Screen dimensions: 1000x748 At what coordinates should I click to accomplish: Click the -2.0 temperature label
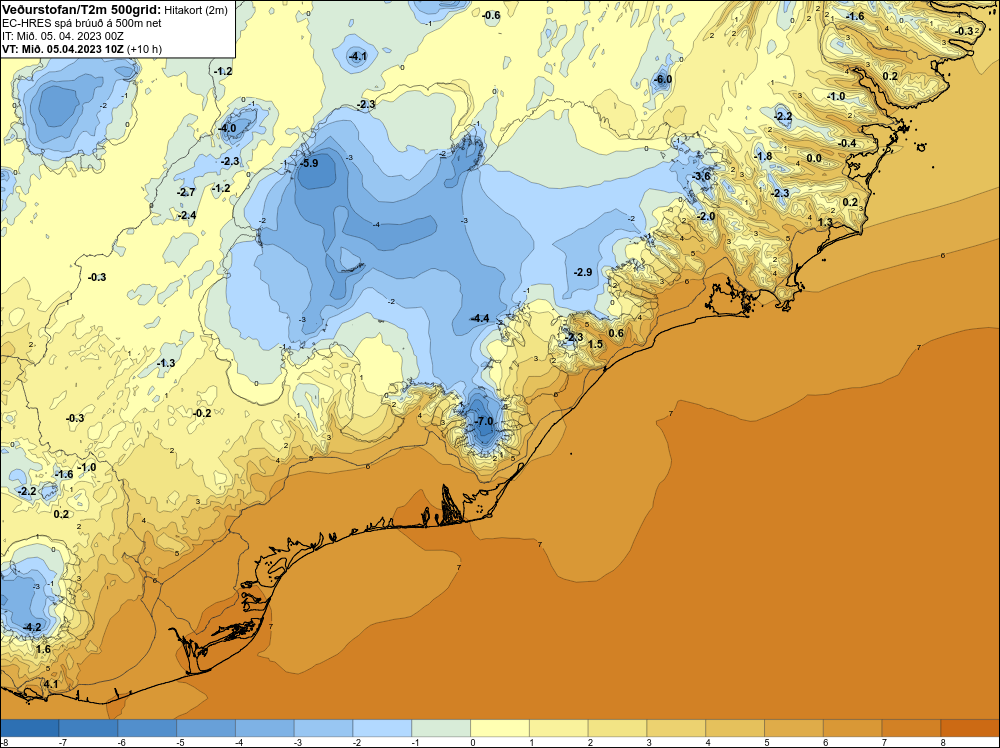click(706, 217)
